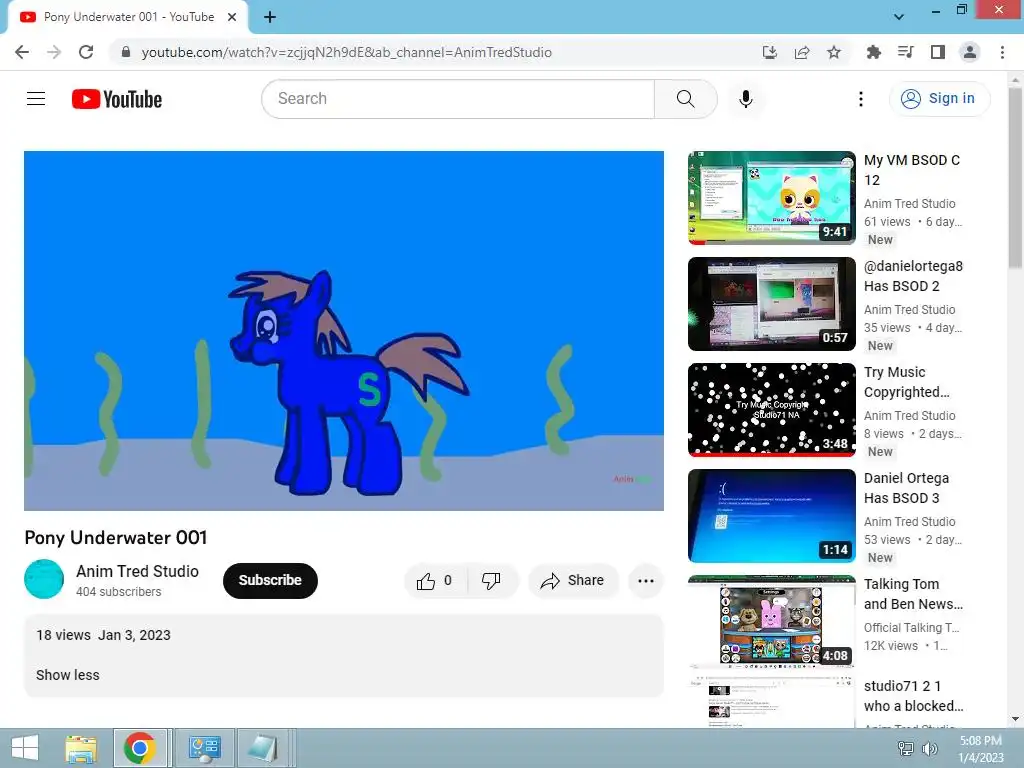The image size is (1024, 768).
Task: Open File Explorer from taskbar
Action: [x=81, y=748]
